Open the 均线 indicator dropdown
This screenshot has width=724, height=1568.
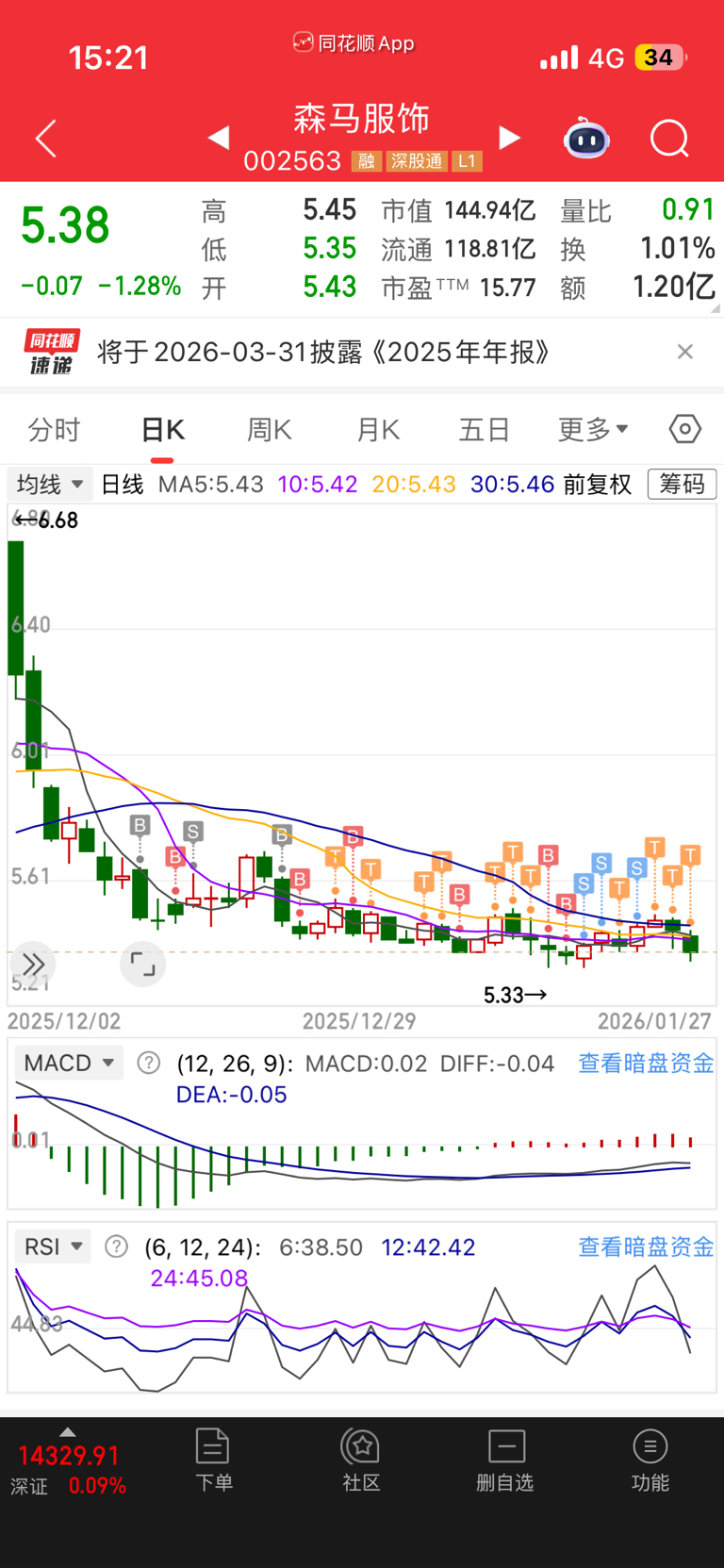pos(51,485)
